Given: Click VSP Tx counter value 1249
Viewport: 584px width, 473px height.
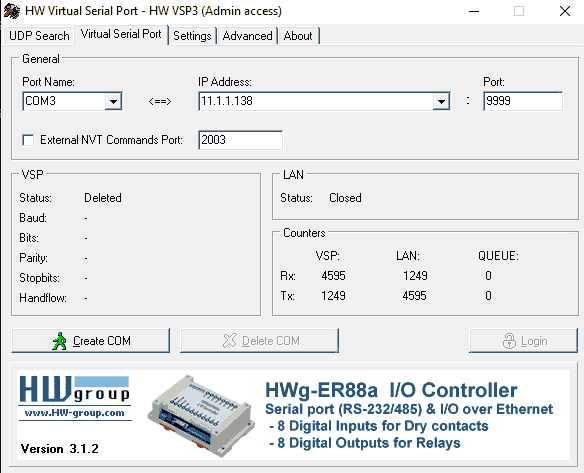Looking at the screenshot, I should [333, 296].
